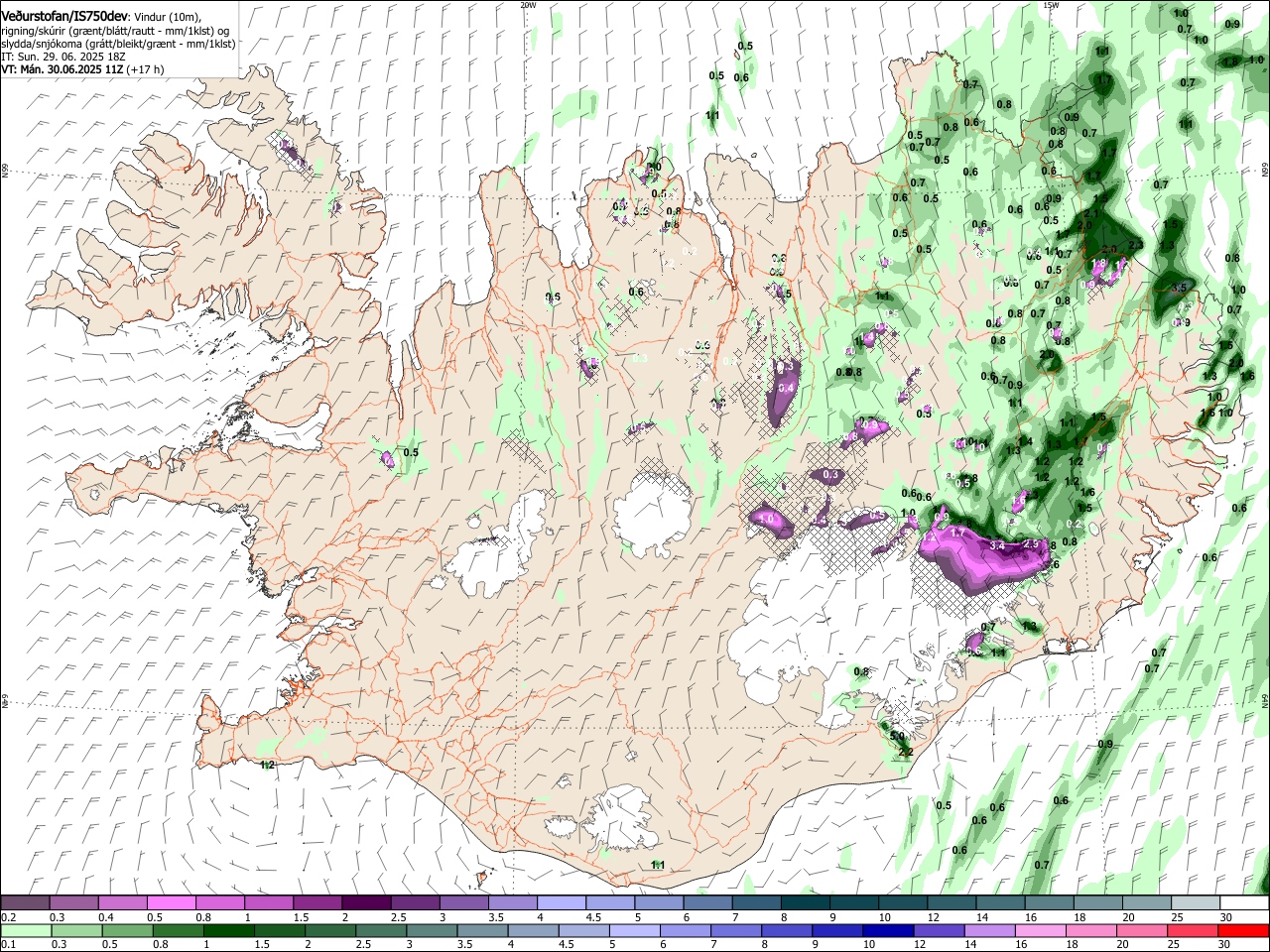Select the light grey 25 upper legend swatch
The width and height of the screenshot is (1270, 952).
pyautogui.click(x=1195, y=903)
